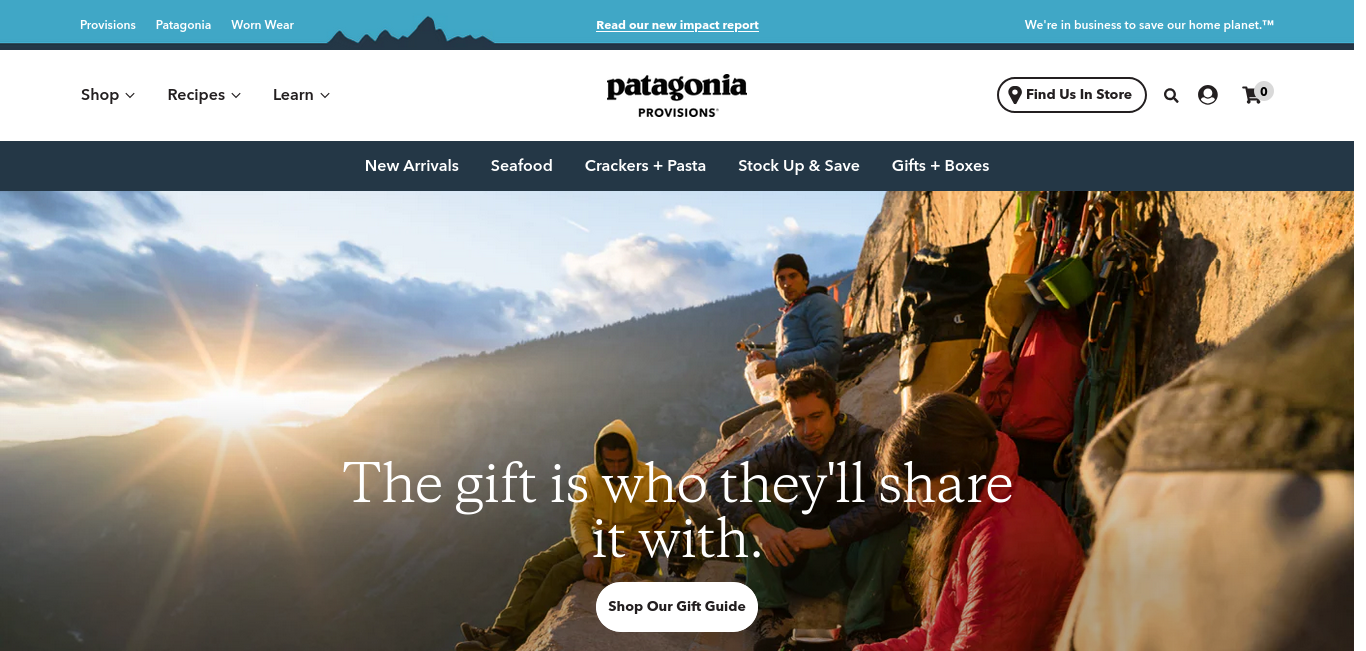Image resolution: width=1366 pixels, height=651 pixels.
Task: Click the Patagonia Provisions logo
Action: pyautogui.click(x=677, y=95)
